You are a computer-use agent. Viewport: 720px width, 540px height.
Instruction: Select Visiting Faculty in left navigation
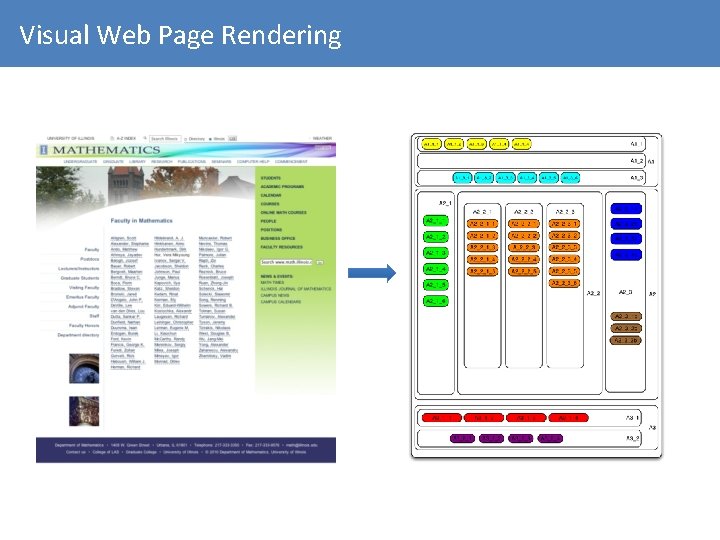point(84,287)
